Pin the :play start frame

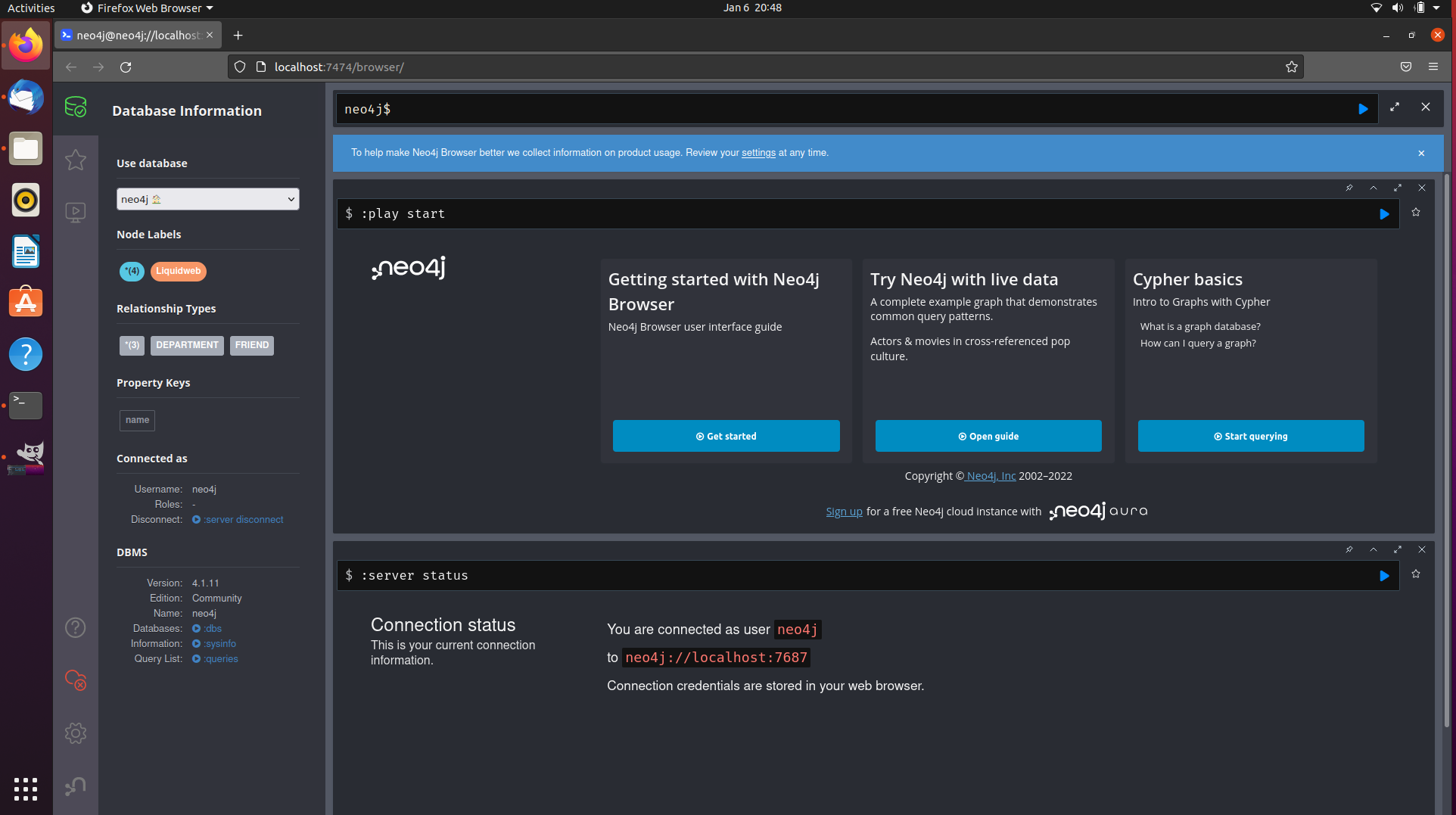[1349, 188]
